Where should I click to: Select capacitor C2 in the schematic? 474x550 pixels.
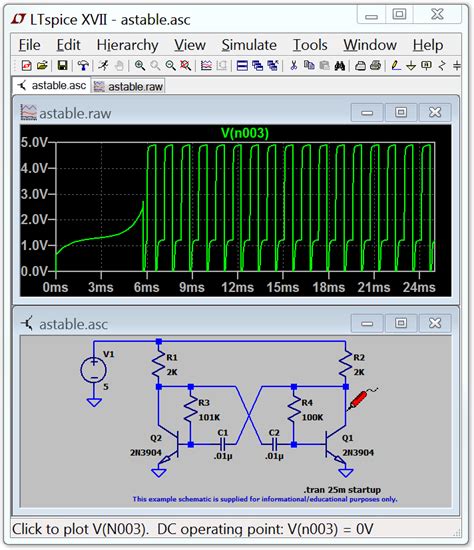[274, 445]
